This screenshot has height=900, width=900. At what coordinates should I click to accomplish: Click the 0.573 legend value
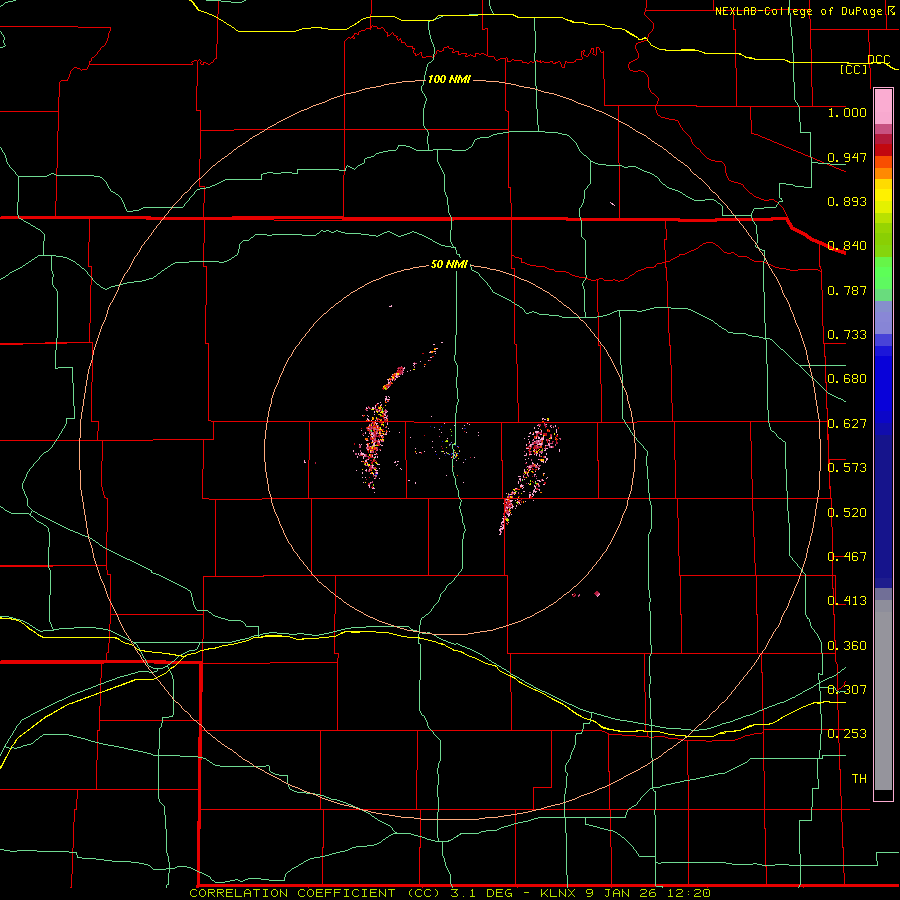[847, 468]
